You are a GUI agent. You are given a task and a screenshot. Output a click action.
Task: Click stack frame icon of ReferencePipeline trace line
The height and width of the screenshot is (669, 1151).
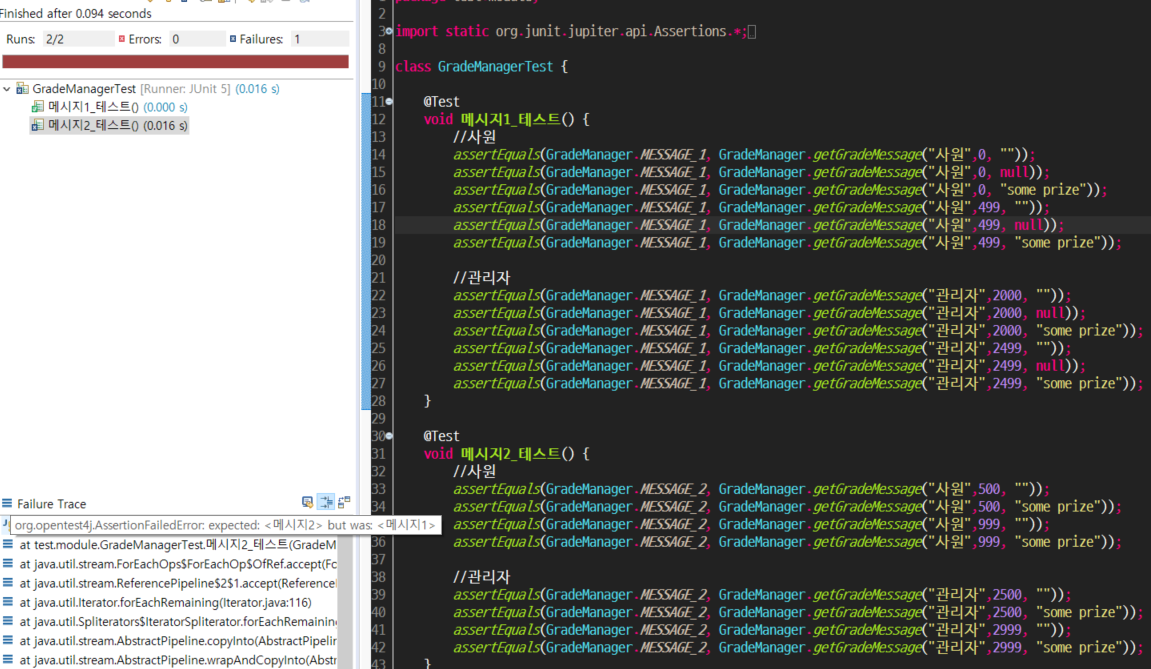click(x=7, y=582)
